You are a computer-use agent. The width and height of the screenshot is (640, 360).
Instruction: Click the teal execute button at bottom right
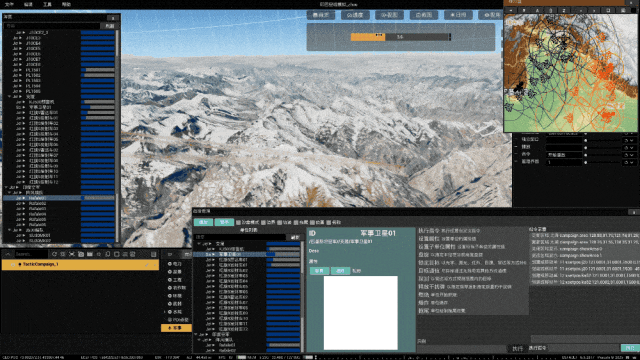(x=629, y=348)
